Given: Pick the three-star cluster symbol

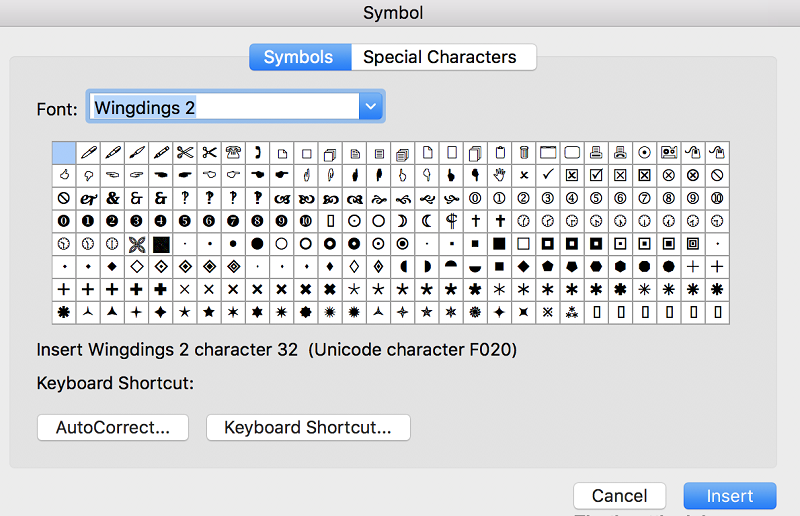Looking at the screenshot, I should point(572,312).
